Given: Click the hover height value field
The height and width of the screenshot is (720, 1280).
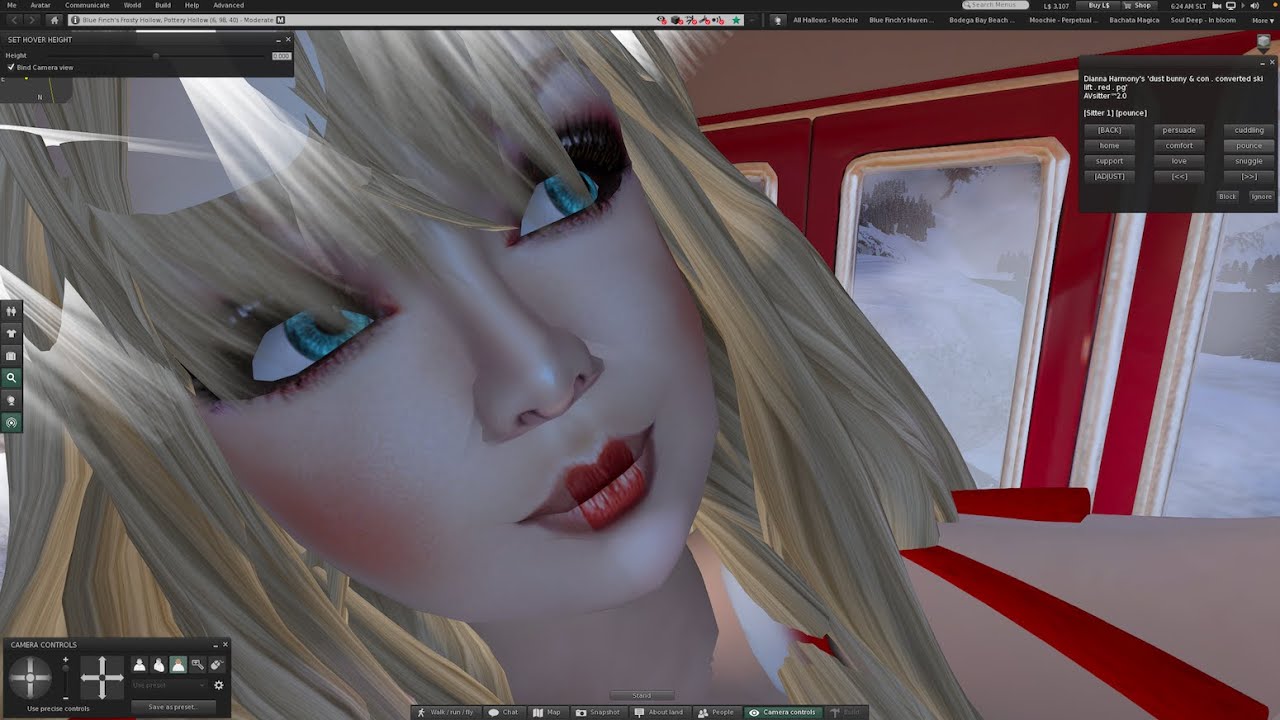Looking at the screenshot, I should tap(281, 55).
